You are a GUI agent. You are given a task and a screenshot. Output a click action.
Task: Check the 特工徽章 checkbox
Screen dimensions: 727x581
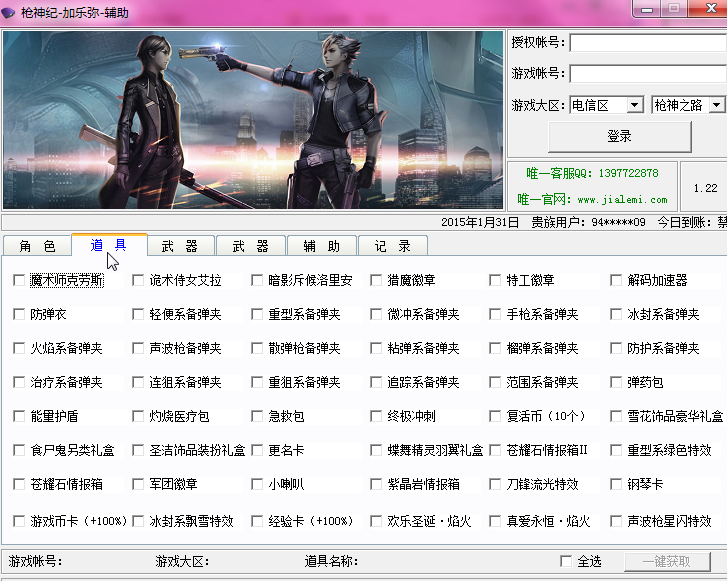[x=495, y=280]
